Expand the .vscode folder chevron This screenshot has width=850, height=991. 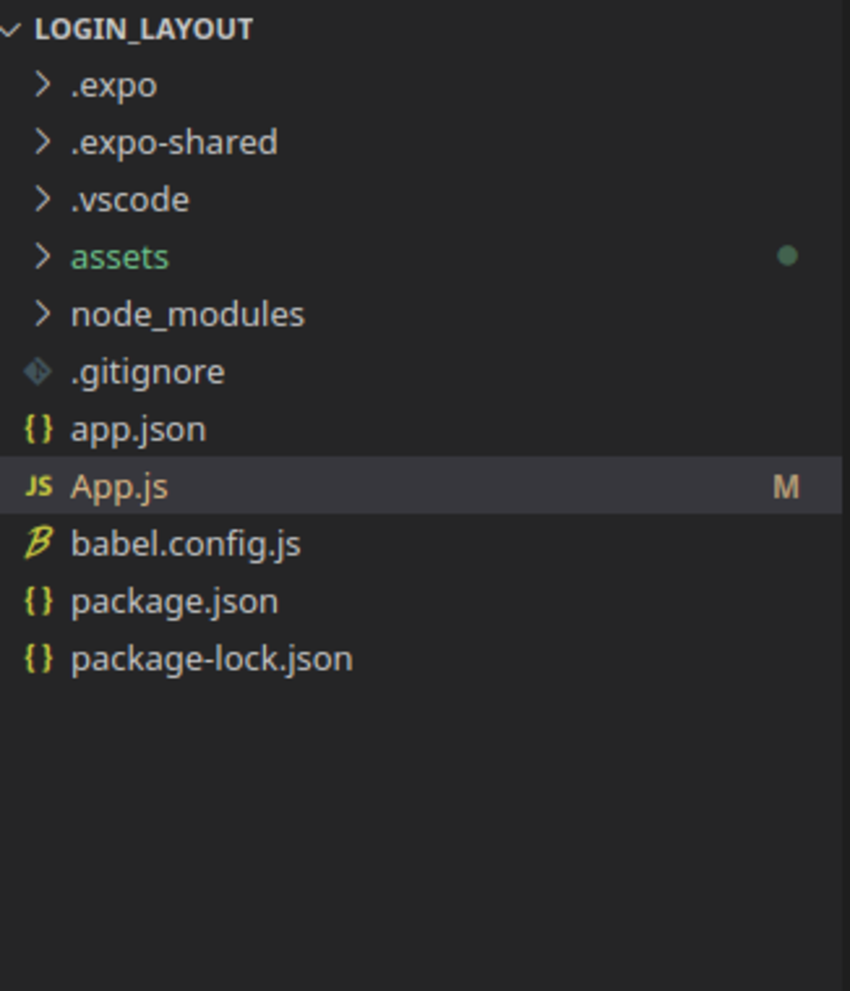coord(42,200)
